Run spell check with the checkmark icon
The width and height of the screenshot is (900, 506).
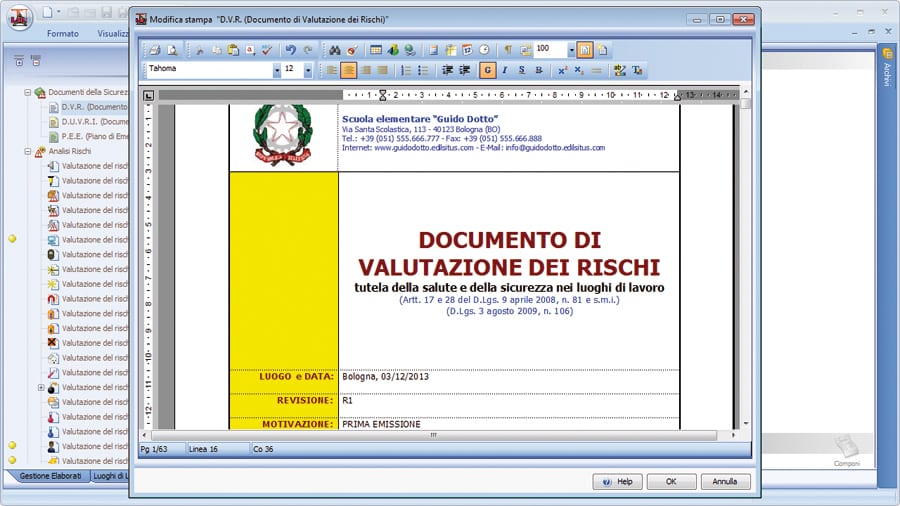[x=267, y=50]
